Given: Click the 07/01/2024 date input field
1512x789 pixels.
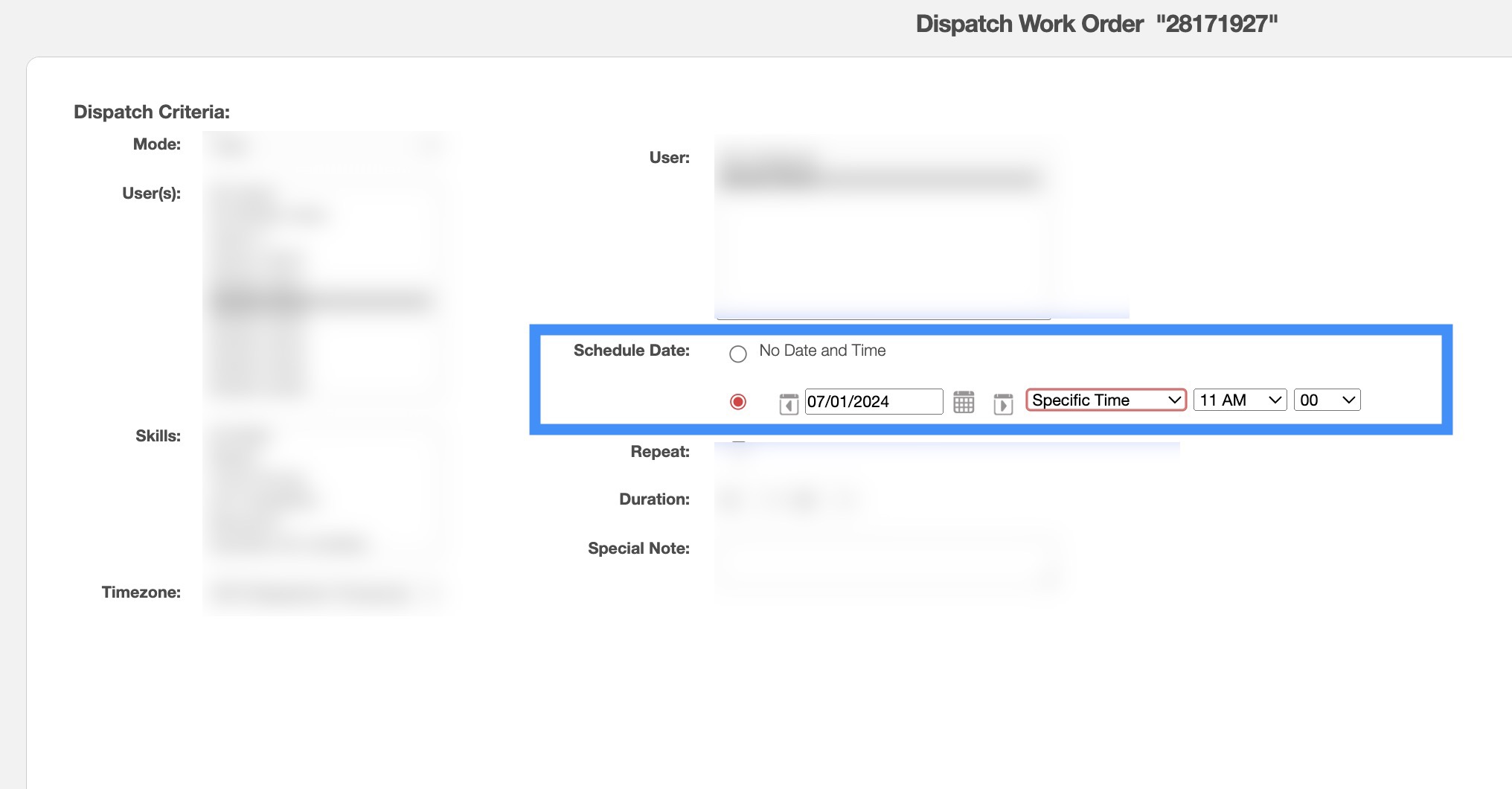Looking at the screenshot, I should (x=873, y=402).
